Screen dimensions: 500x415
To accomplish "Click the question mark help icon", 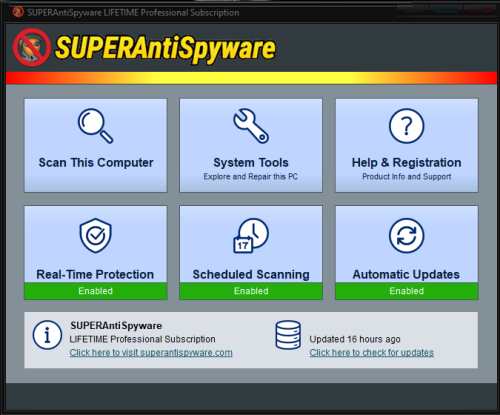I will tap(407, 126).
